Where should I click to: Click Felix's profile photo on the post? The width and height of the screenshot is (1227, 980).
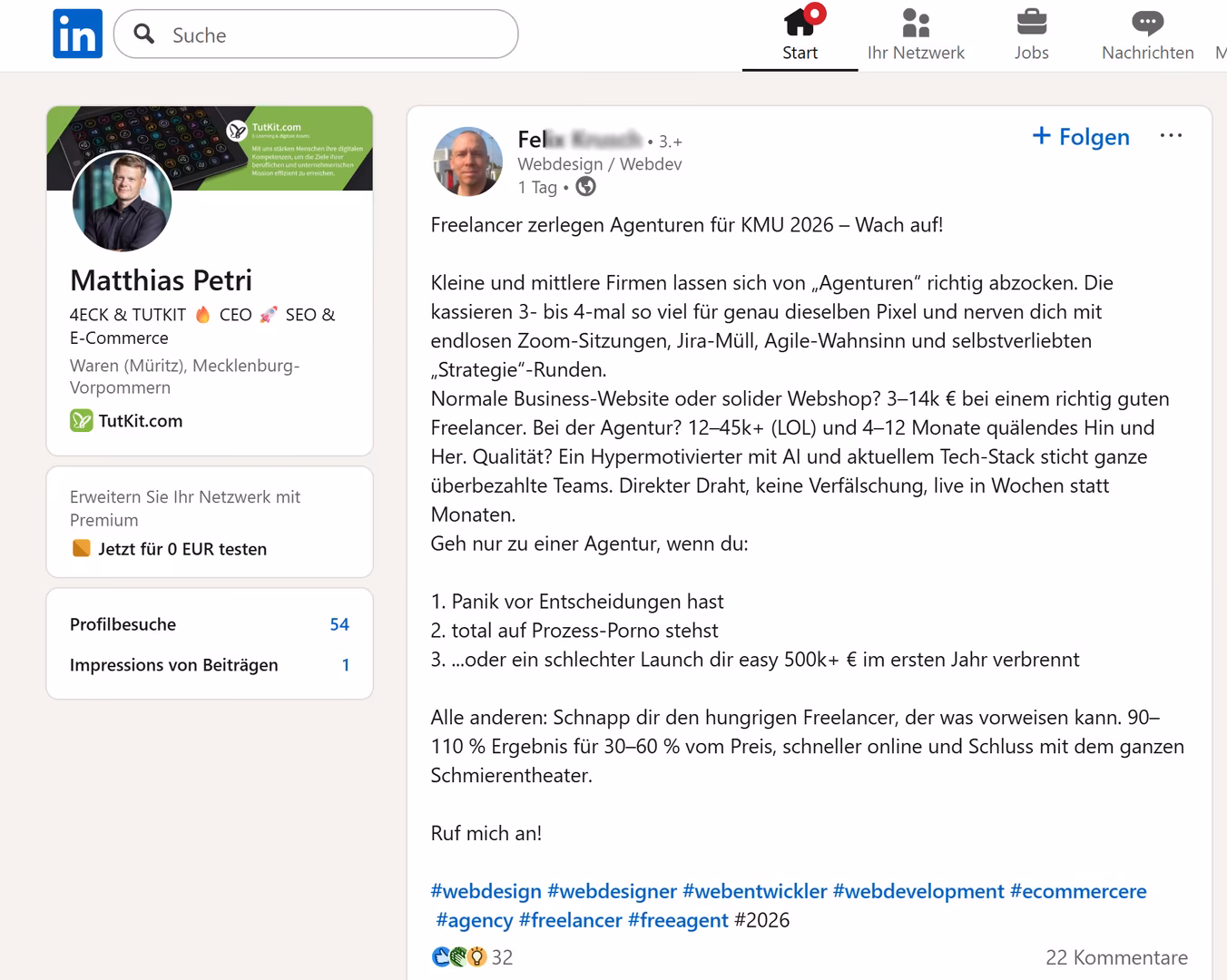point(467,162)
